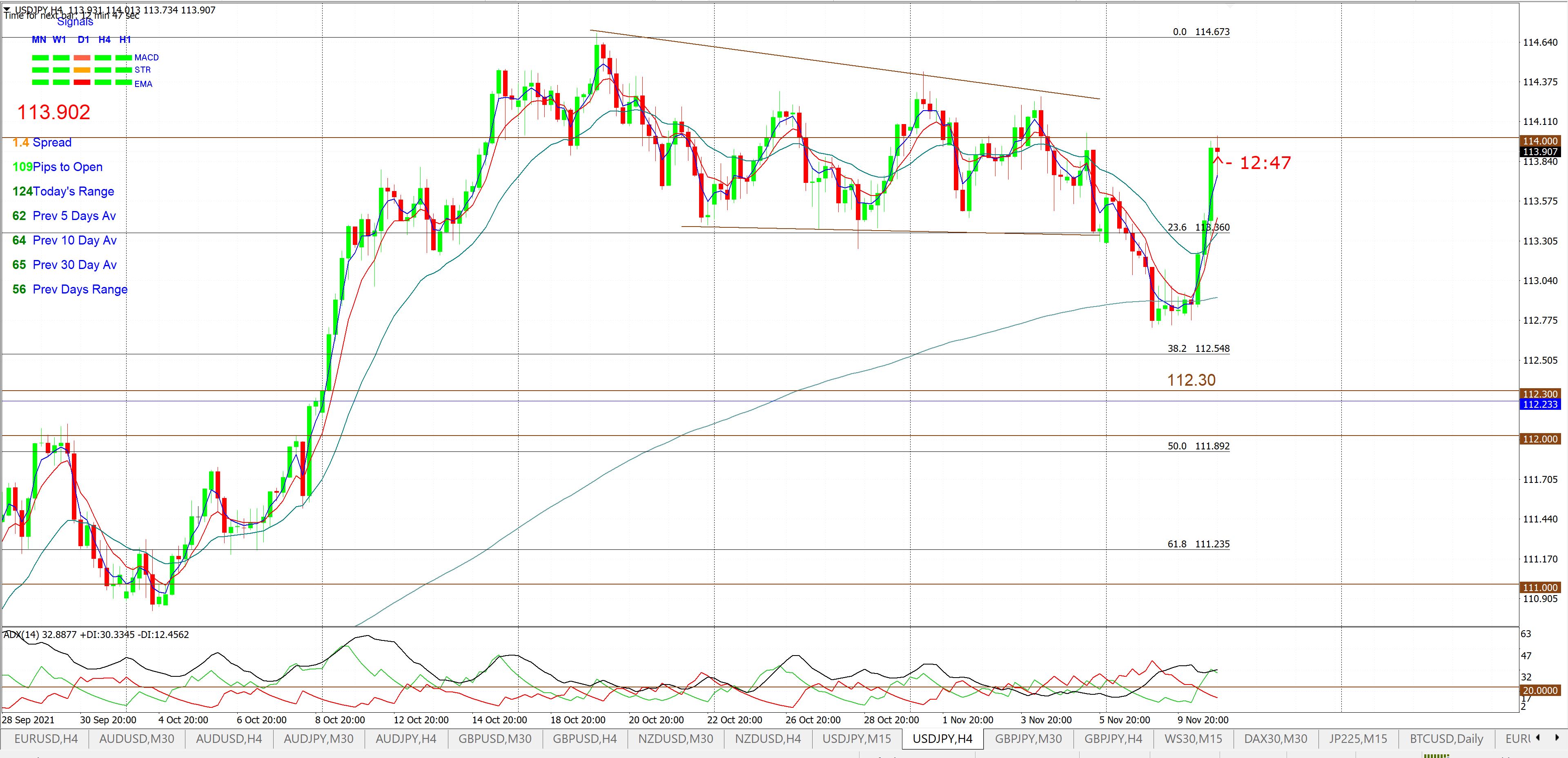Click the '9 Nov 20:00' time axis label
The height and width of the screenshot is (758, 1568).
pyautogui.click(x=1203, y=720)
